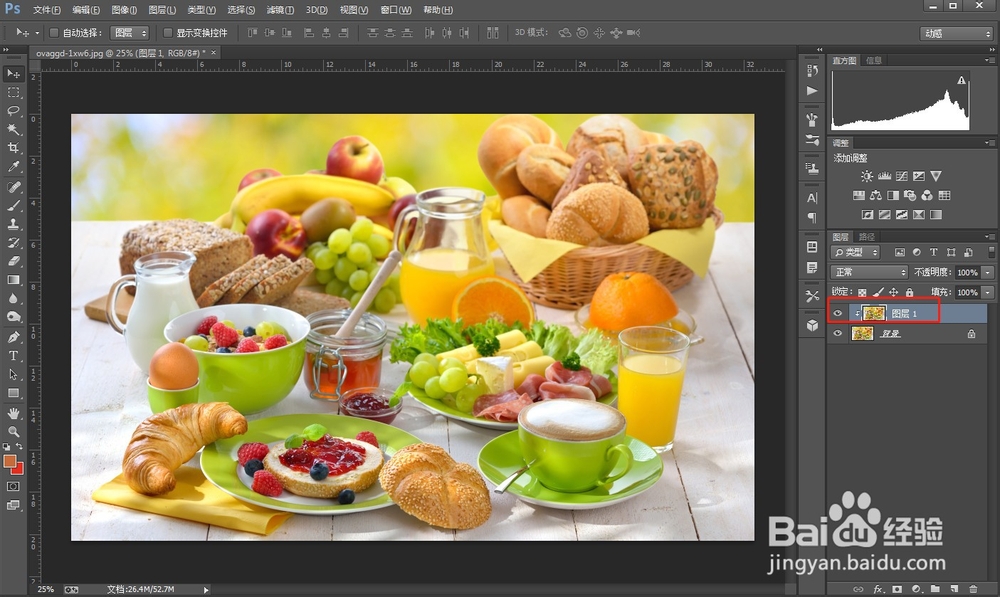Create a new layer icon
Screen dimensions: 1000x597
click(x=954, y=589)
